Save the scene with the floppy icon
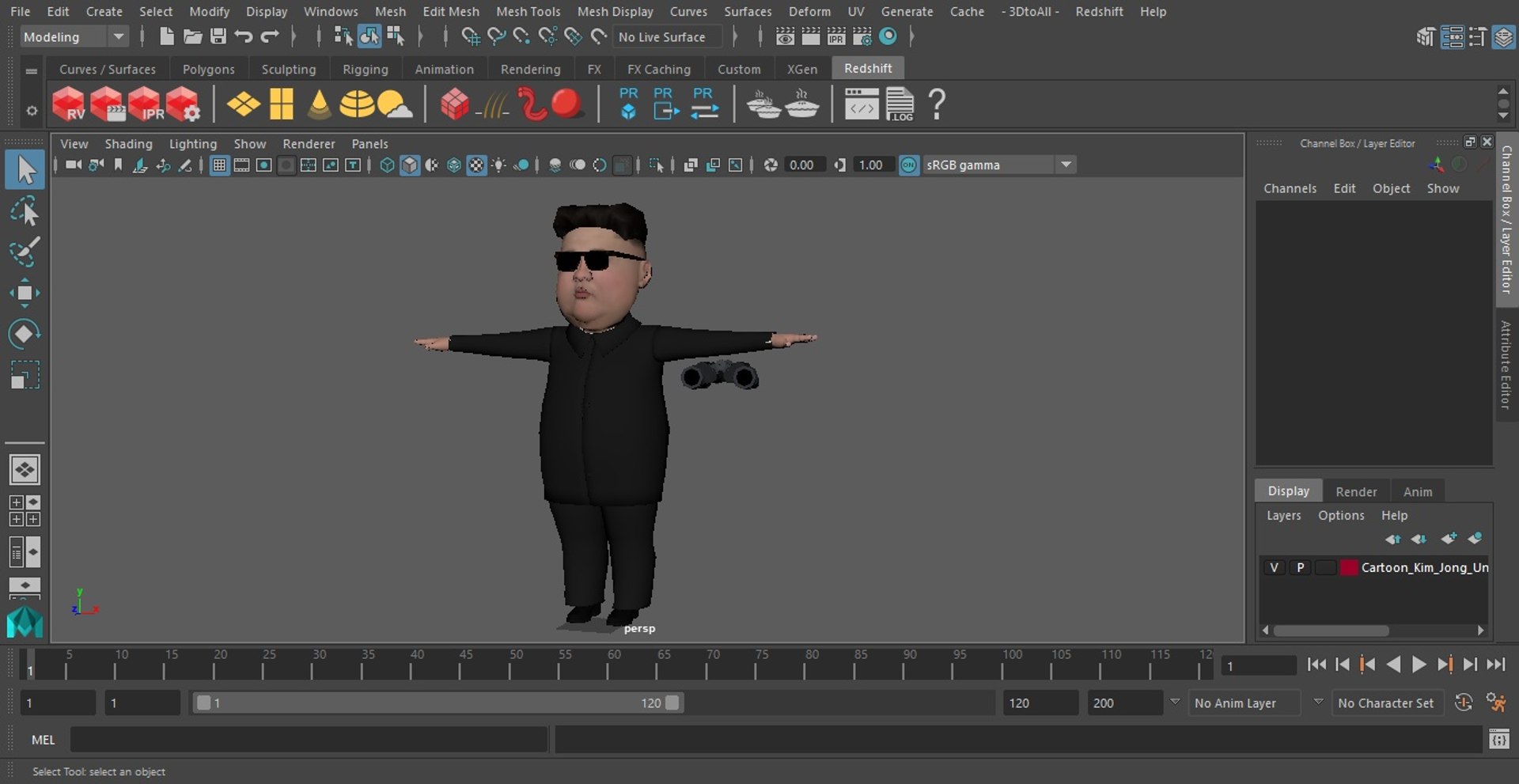This screenshot has width=1519, height=784. click(x=218, y=36)
